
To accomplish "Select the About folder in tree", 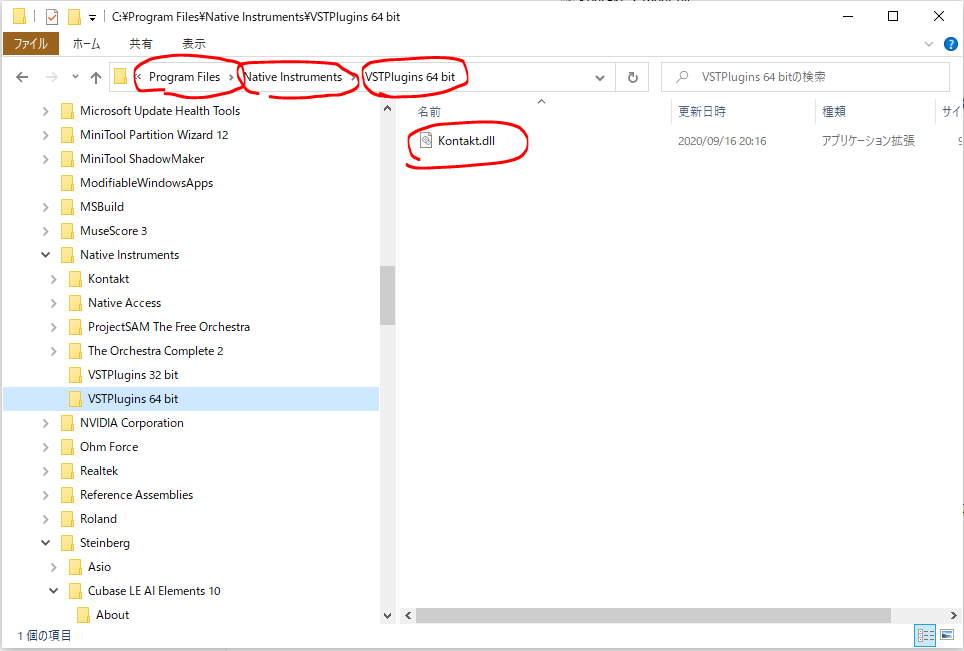I will click(x=113, y=615).
